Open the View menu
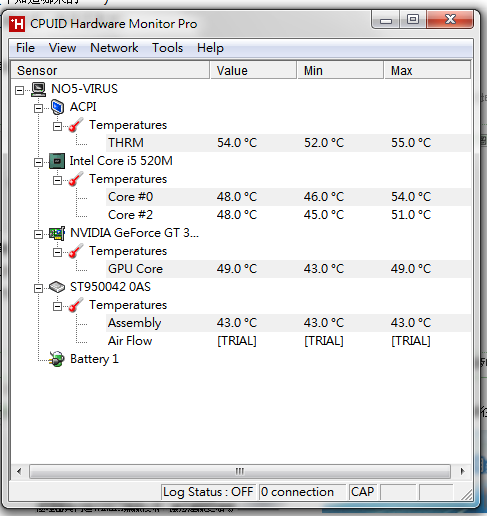This screenshot has width=487, height=516. (62, 48)
